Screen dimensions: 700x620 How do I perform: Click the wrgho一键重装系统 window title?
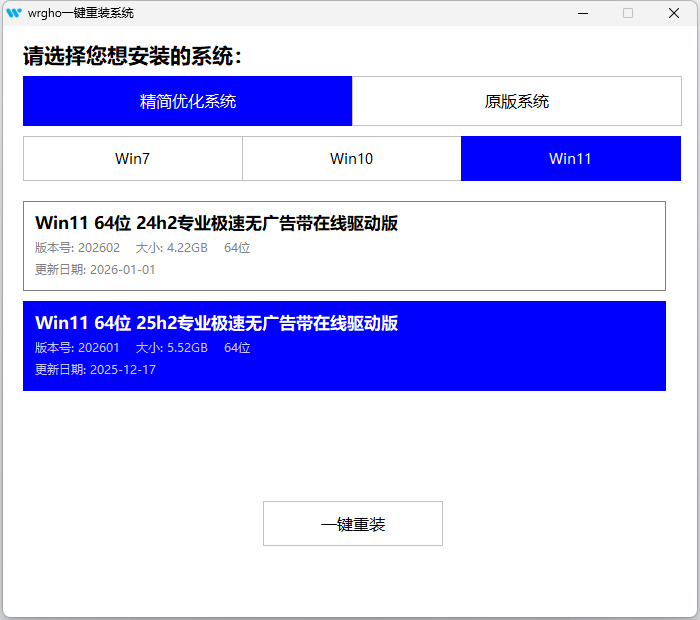tap(80, 13)
